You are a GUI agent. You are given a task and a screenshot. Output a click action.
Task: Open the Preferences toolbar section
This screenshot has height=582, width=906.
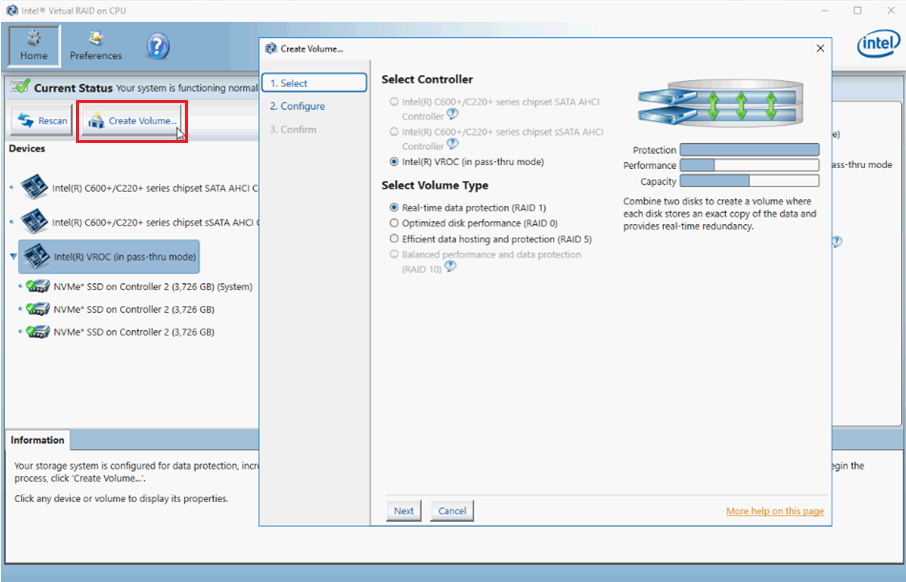click(x=96, y=46)
